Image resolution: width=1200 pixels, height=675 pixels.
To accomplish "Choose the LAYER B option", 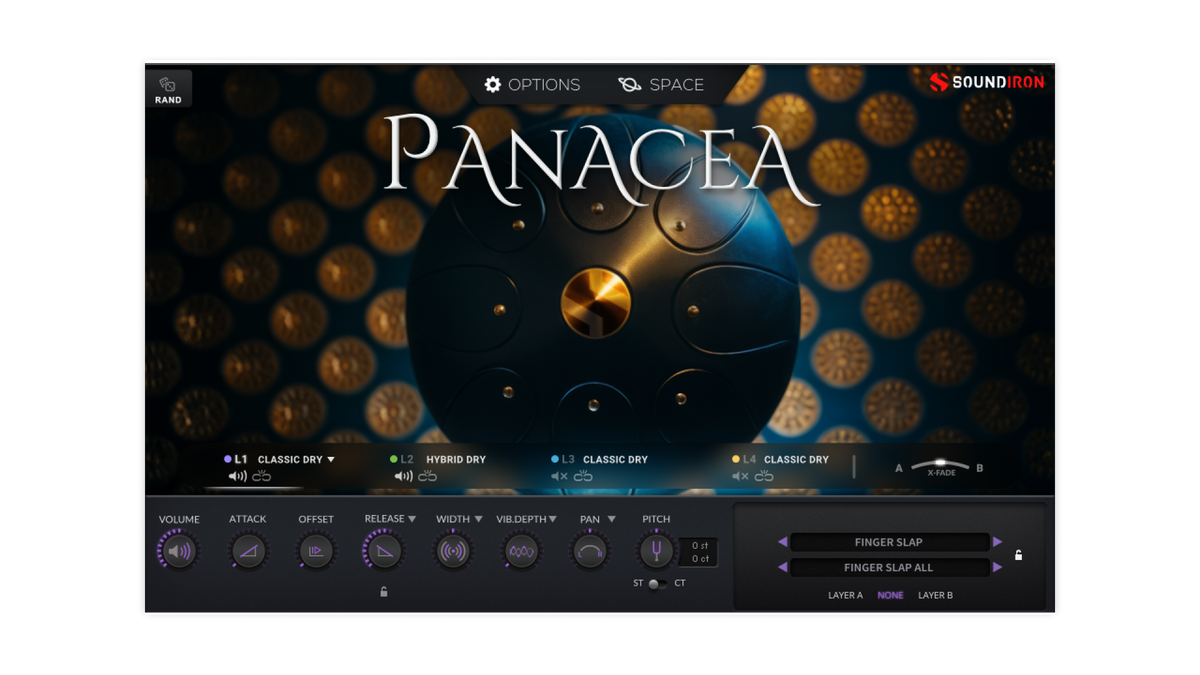I will pyautogui.click(x=936, y=595).
